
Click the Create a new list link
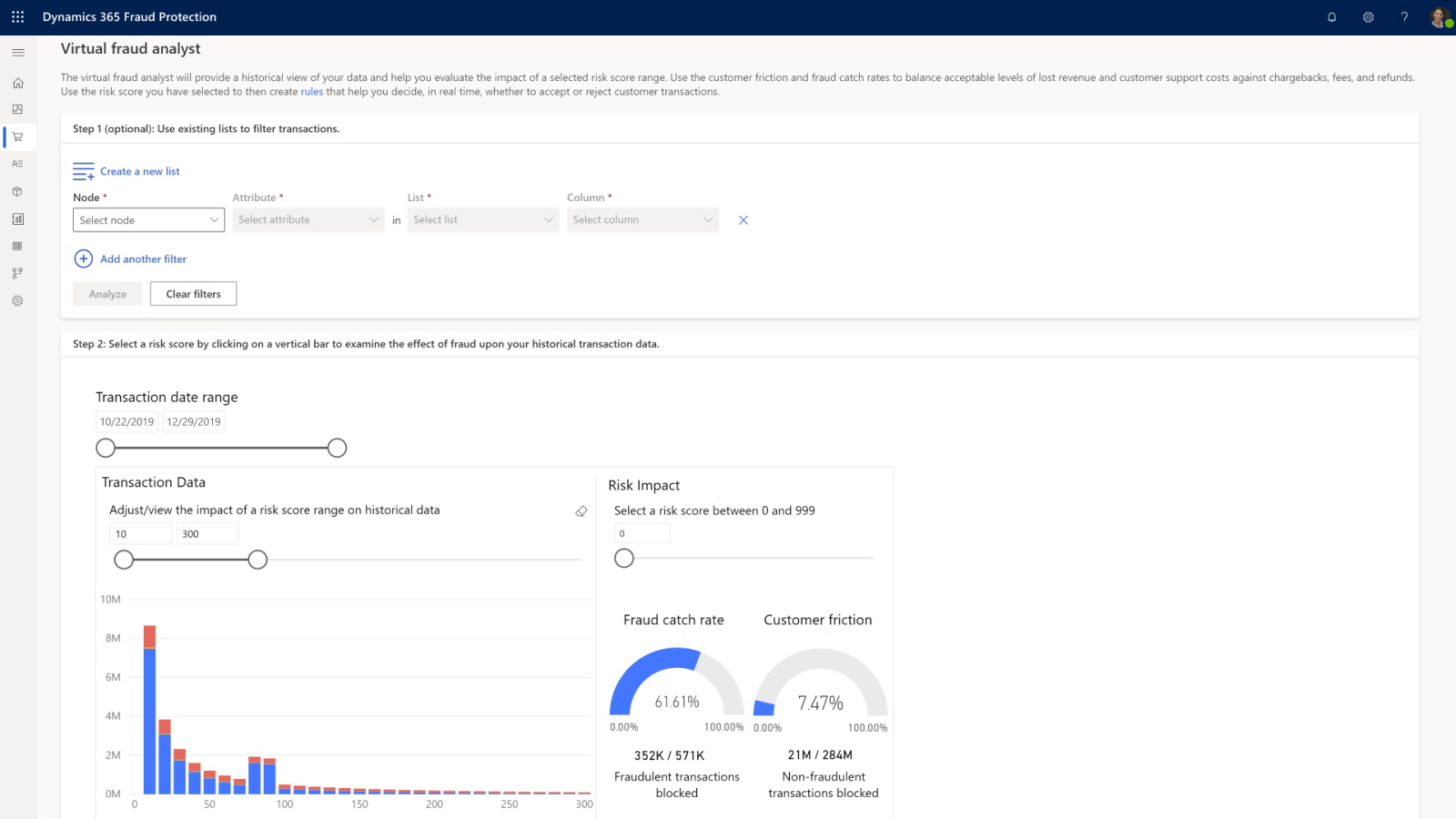click(x=140, y=171)
